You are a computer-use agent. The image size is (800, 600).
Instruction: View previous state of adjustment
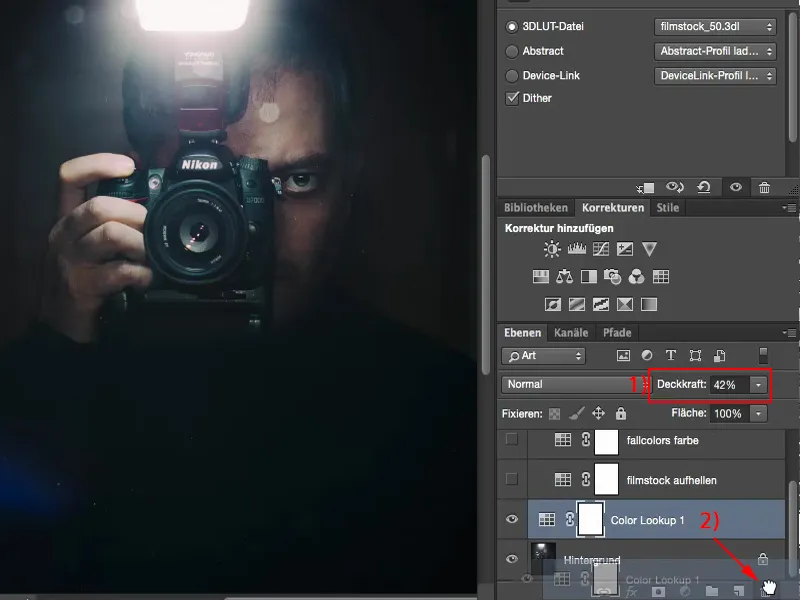(x=674, y=187)
